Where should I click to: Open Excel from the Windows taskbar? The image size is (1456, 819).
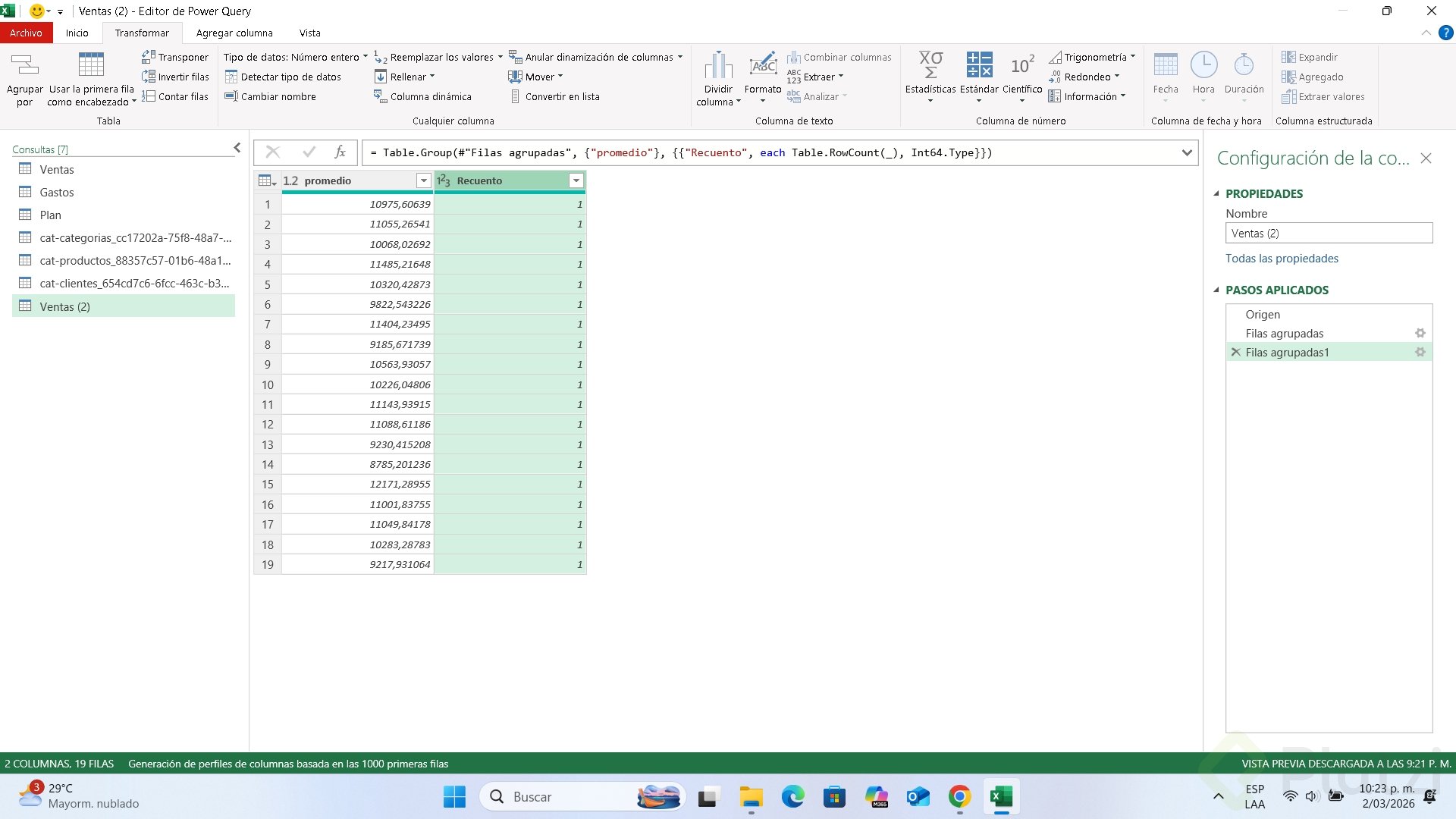coord(1000,797)
